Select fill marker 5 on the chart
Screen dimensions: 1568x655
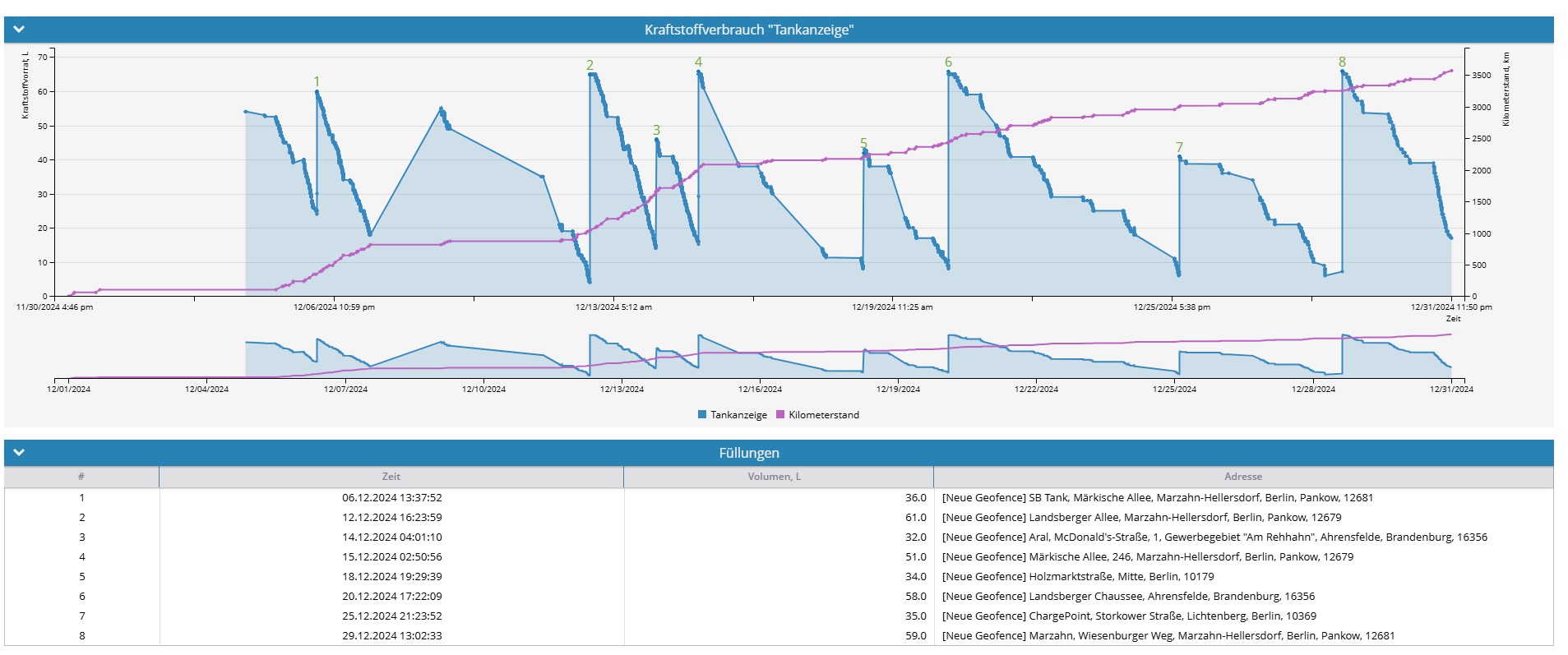[x=863, y=144]
